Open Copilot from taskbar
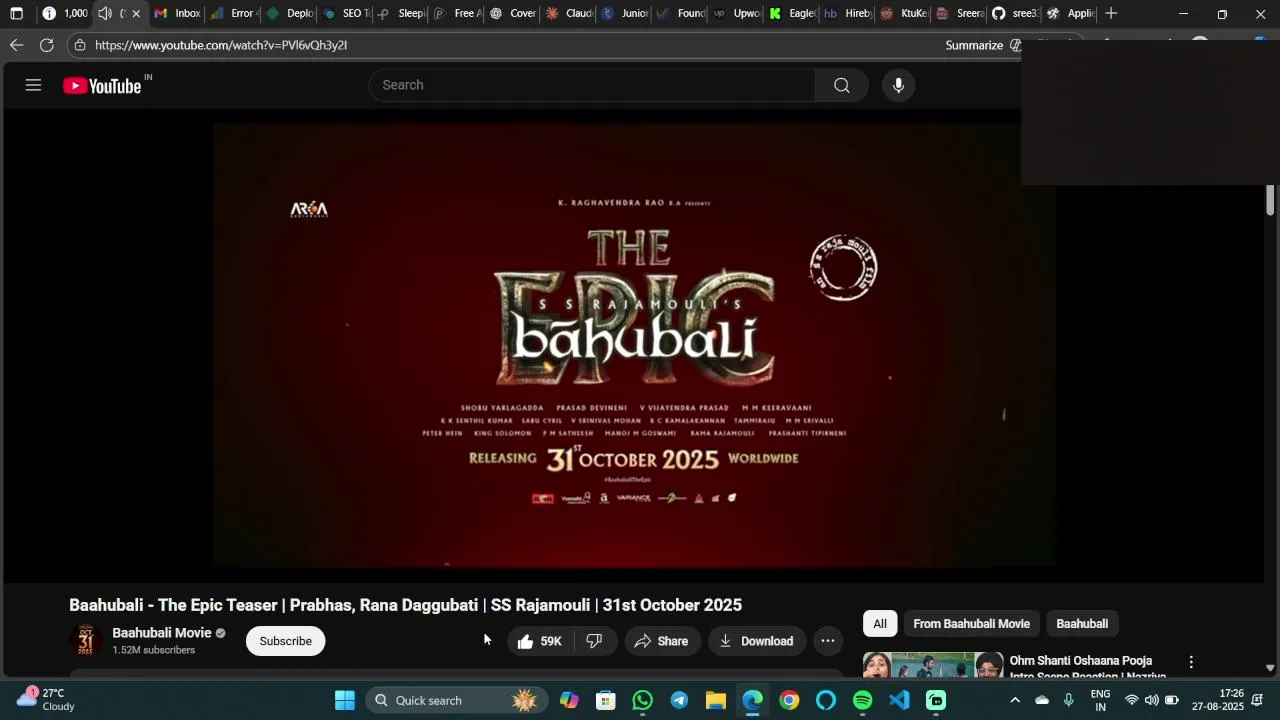 [x=569, y=700]
